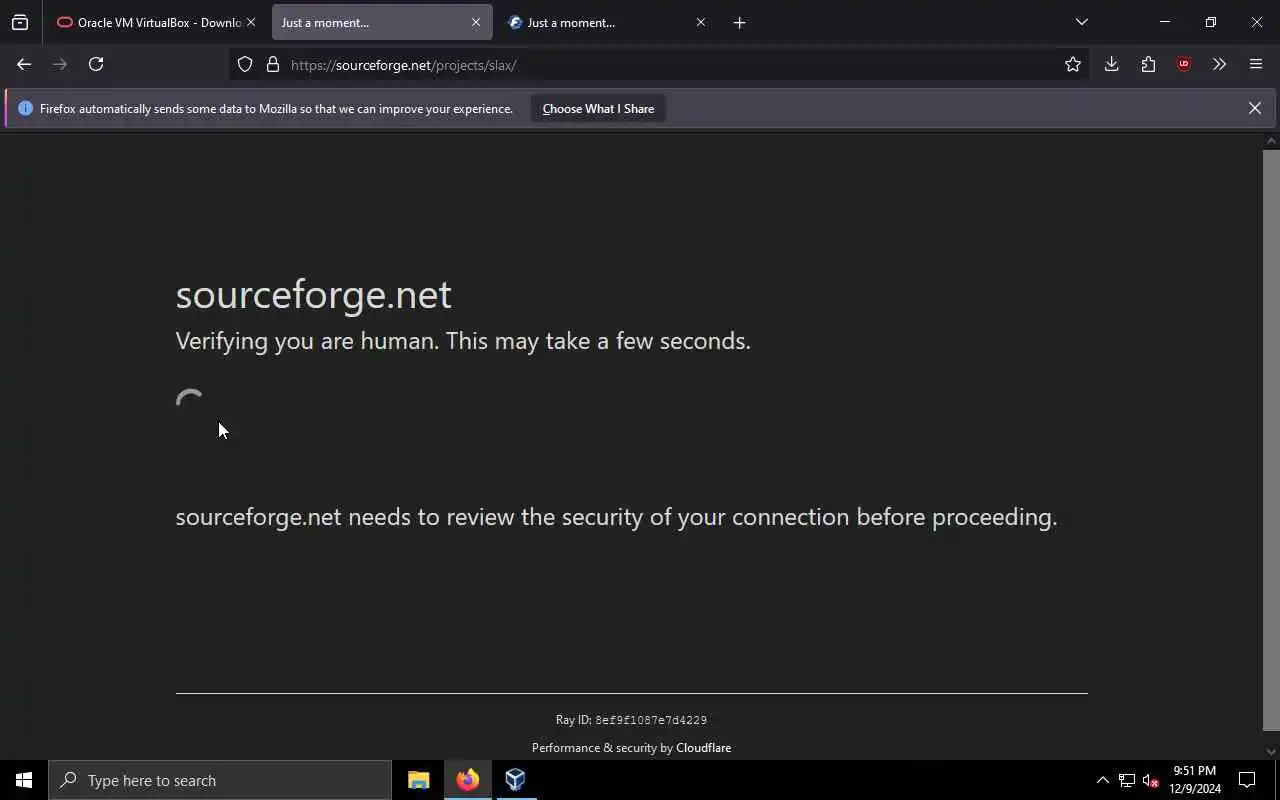
Task: Show more tools overflow chevron
Action: [x=1219, y=64]
